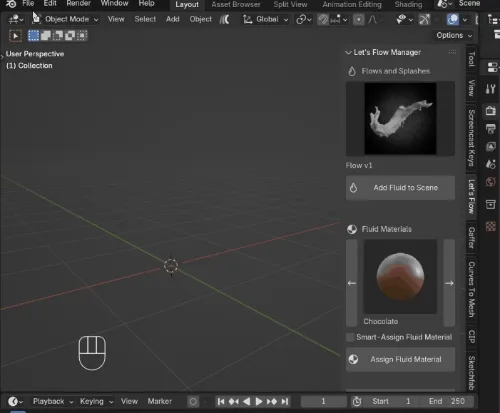
Task: Collapse the Let's Flow Manager panel
Action: pos(349,52)
